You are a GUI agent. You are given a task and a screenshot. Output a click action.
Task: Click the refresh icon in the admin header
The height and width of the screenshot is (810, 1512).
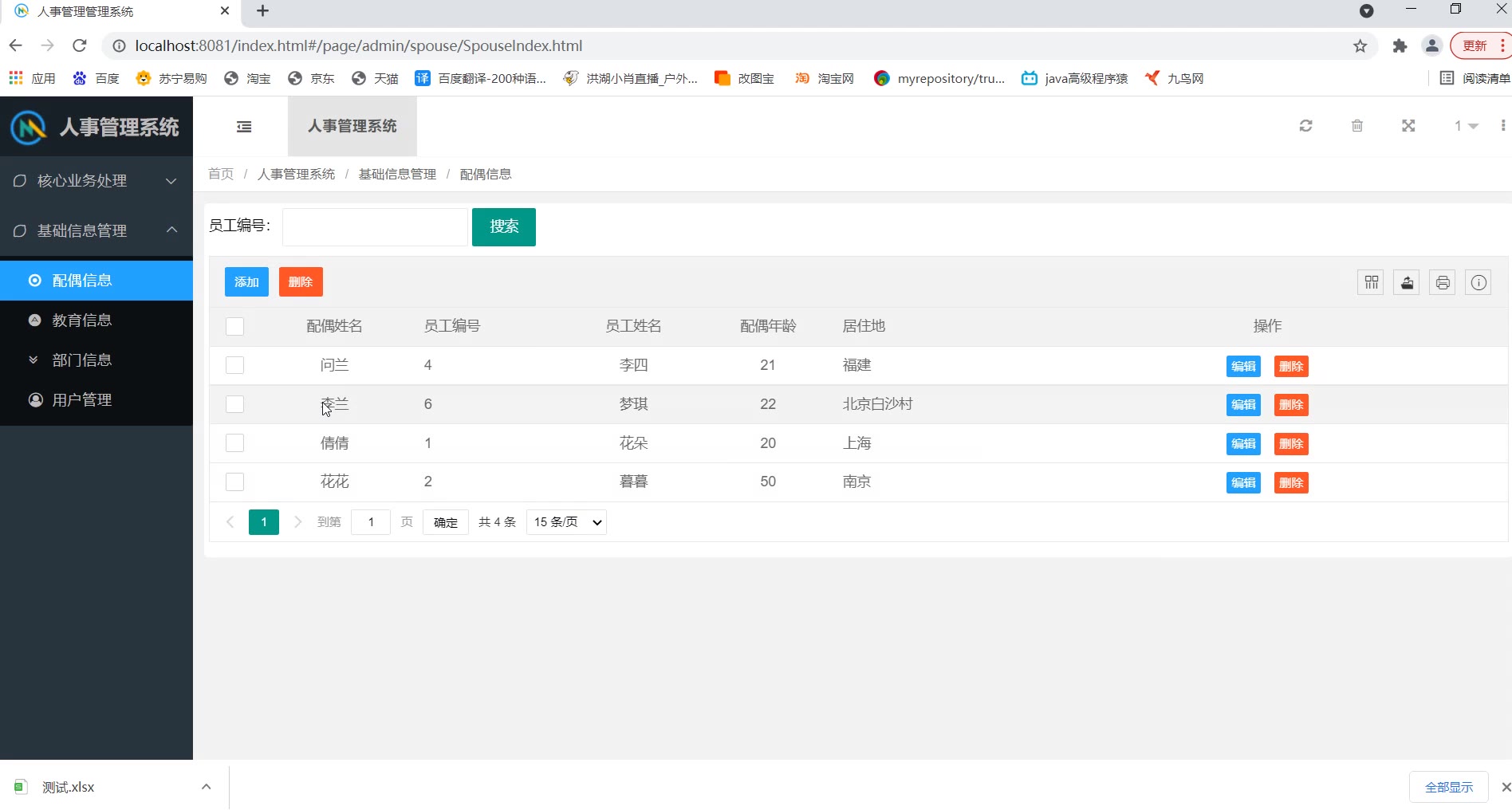click(x=1305, y=126)
